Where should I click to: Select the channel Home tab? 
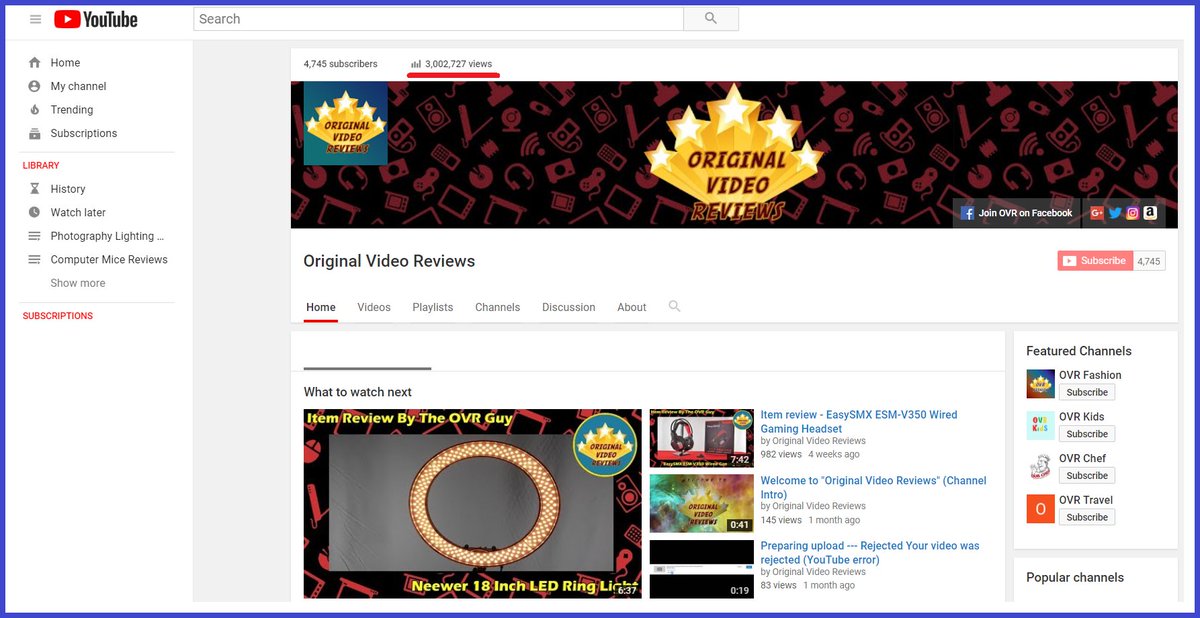321,307
